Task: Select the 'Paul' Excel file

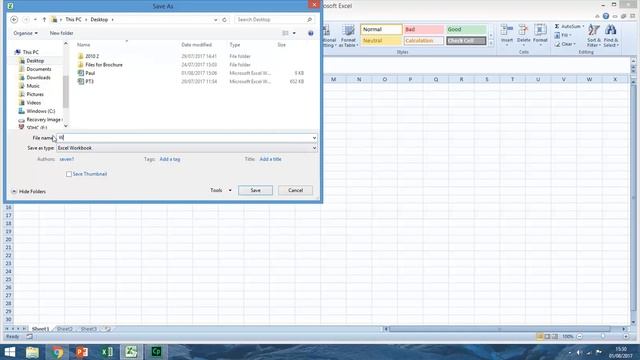Action: click(x=90, y=73)
